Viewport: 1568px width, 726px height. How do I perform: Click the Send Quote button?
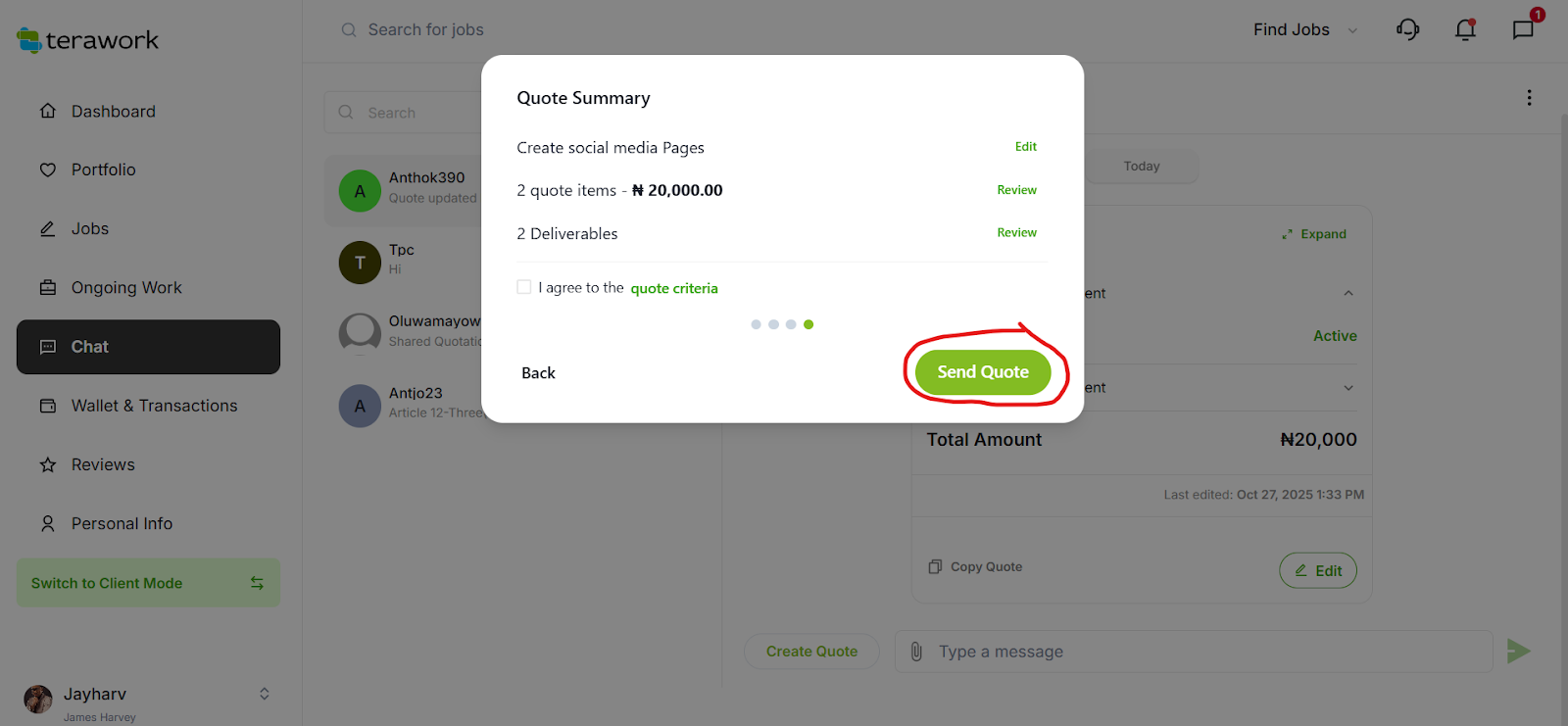tap(983, 372)
